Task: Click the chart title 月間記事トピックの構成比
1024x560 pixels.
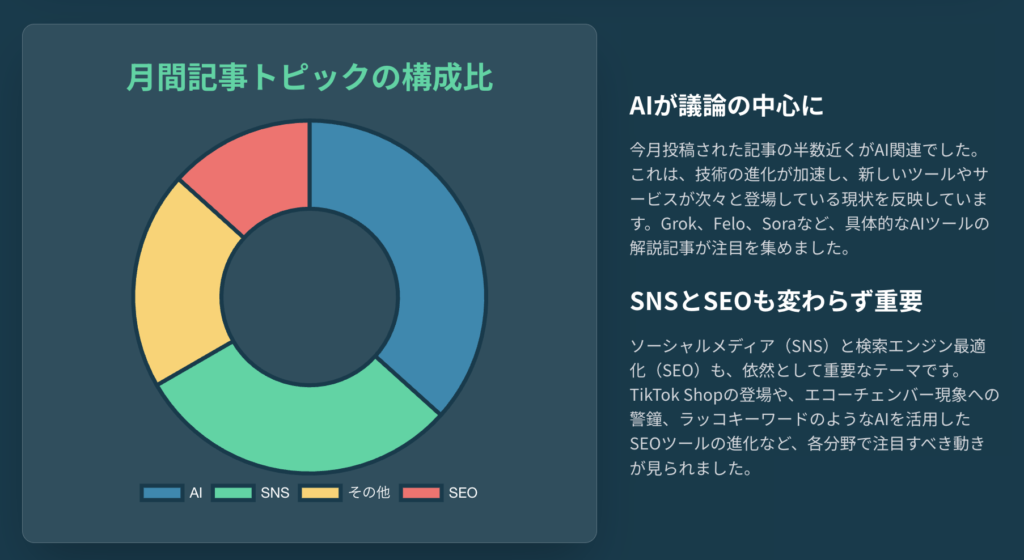Action: point(310,78)
